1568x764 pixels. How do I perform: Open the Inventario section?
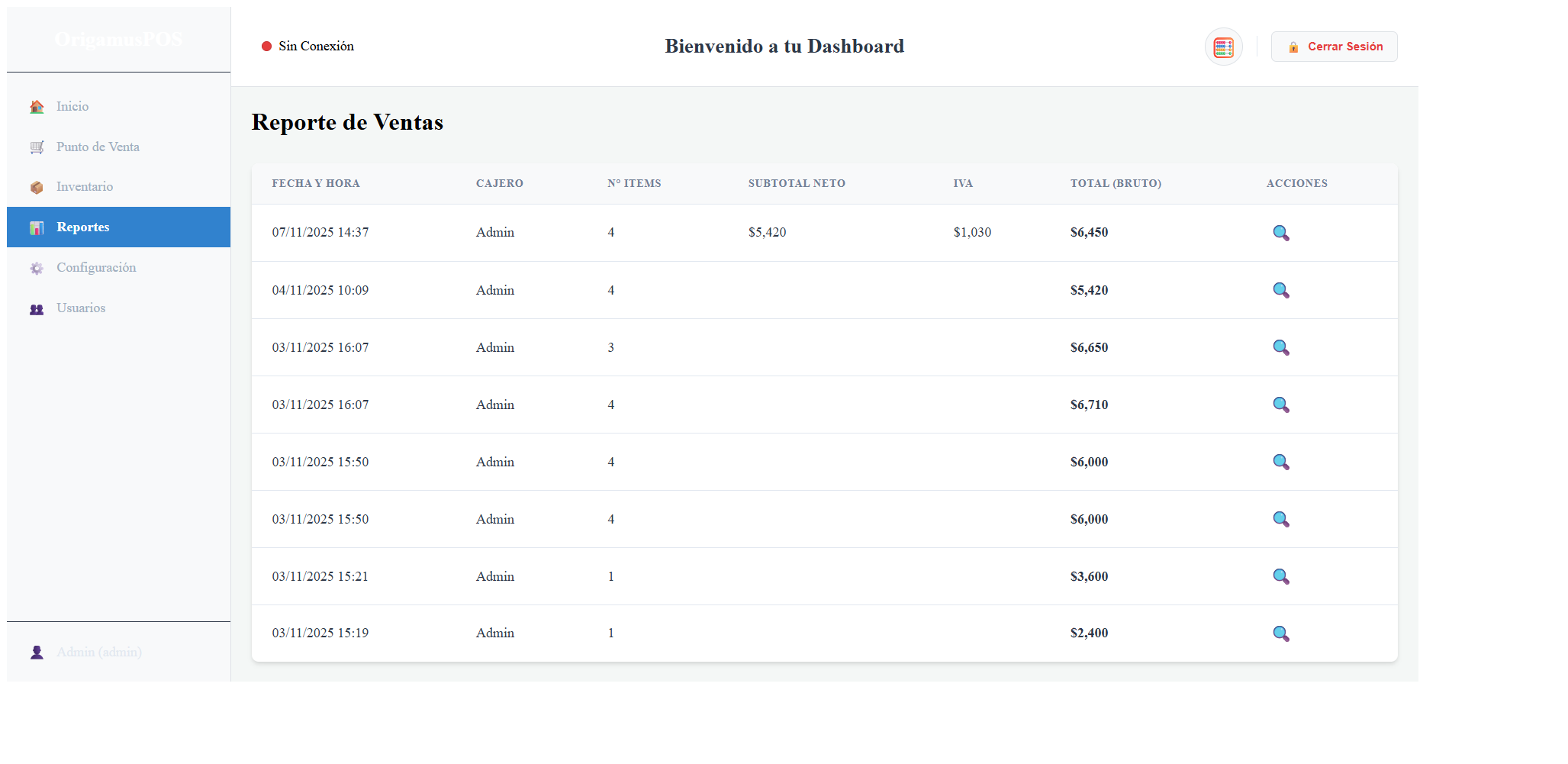pos(84,187)
